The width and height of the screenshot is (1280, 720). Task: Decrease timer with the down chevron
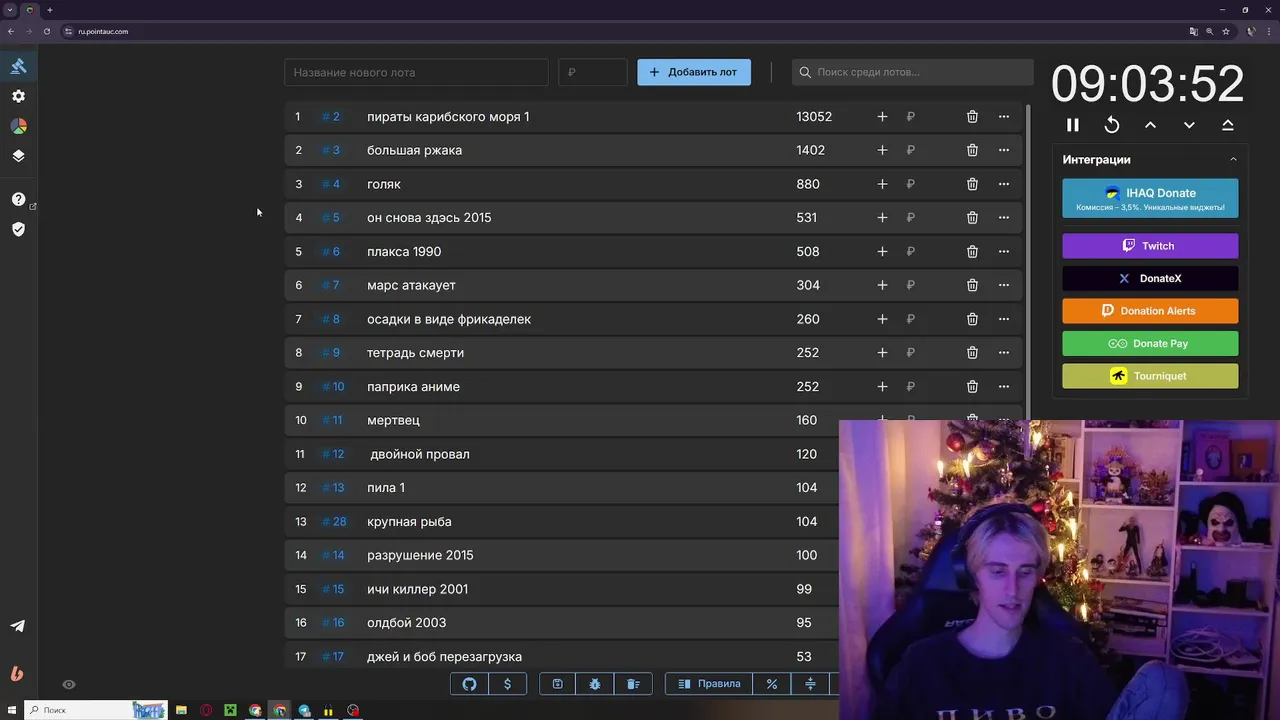1189,125
